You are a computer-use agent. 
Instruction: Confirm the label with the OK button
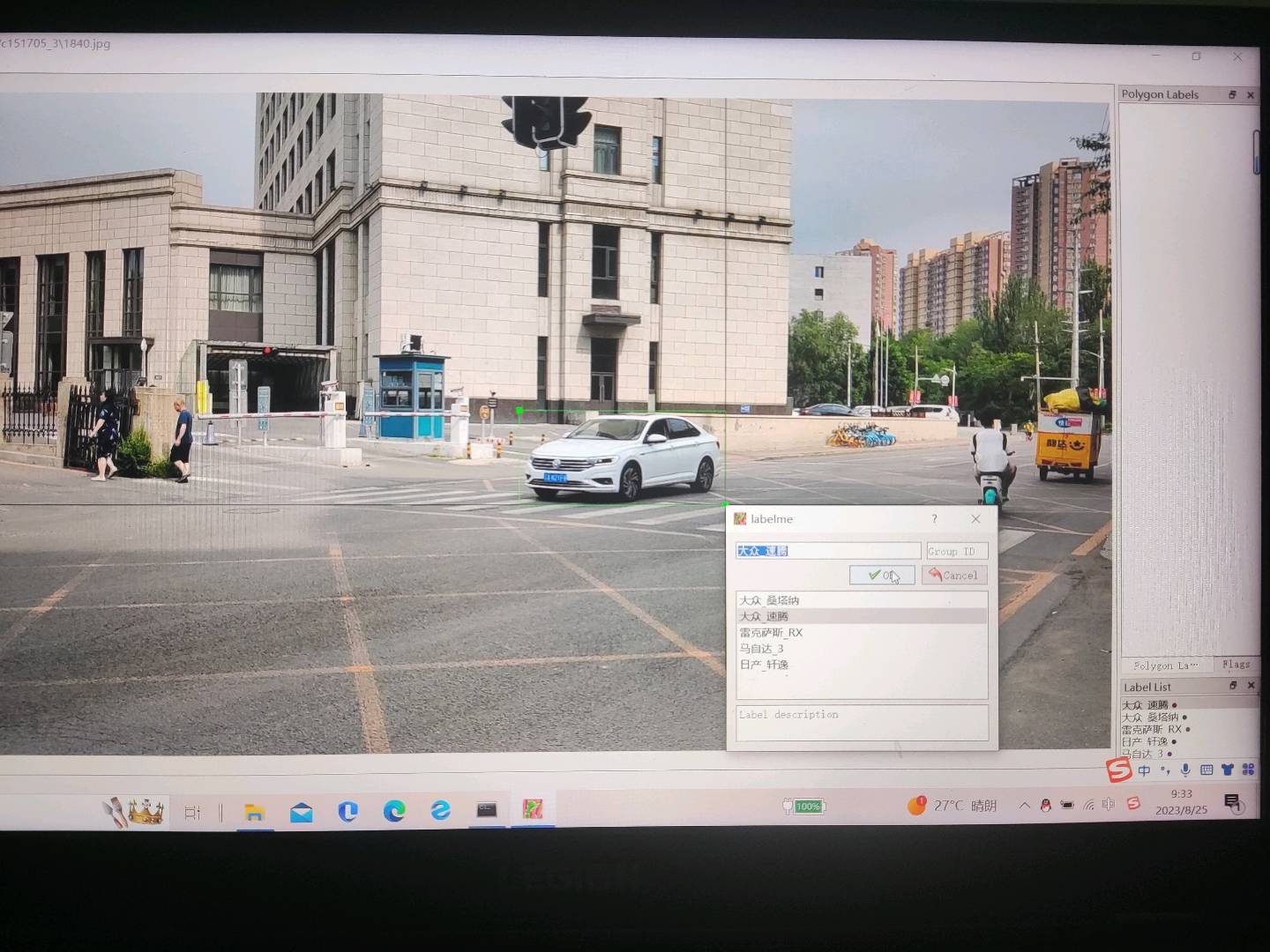tap(881, 576)
